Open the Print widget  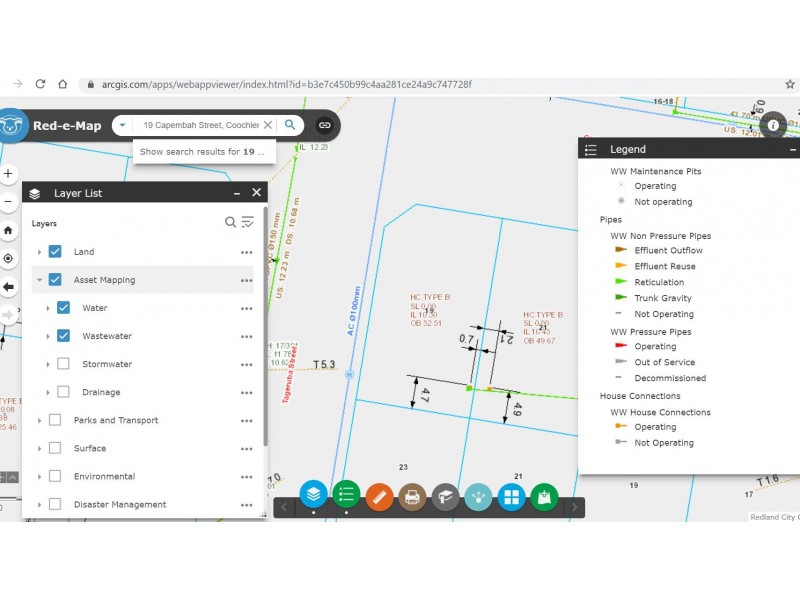412,496
